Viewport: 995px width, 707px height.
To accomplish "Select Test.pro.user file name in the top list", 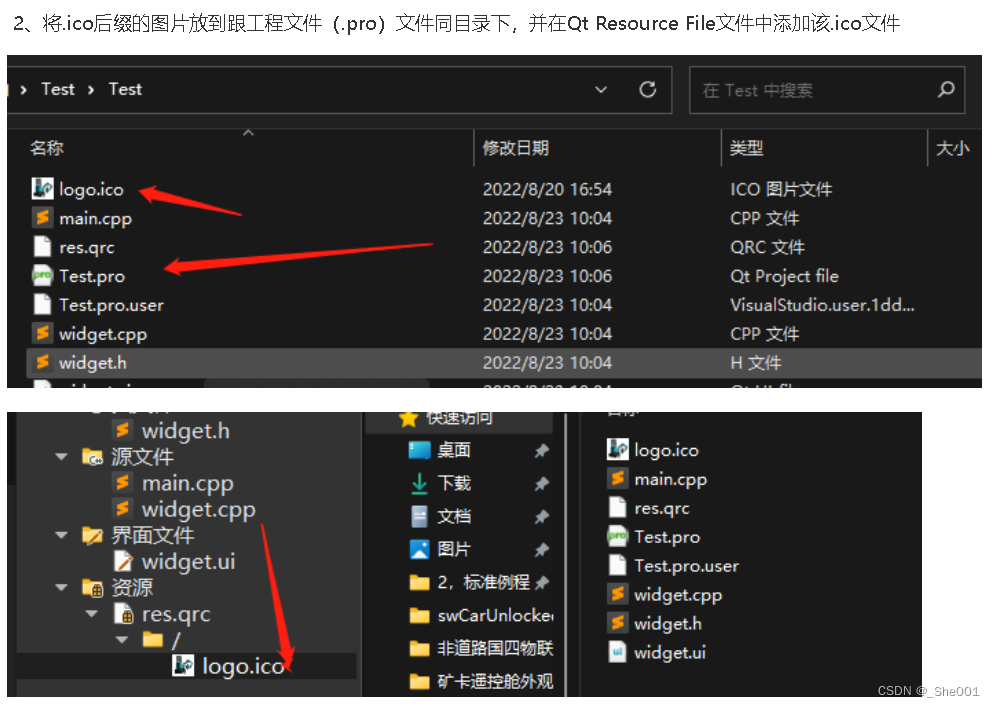I will click(112, 305).
